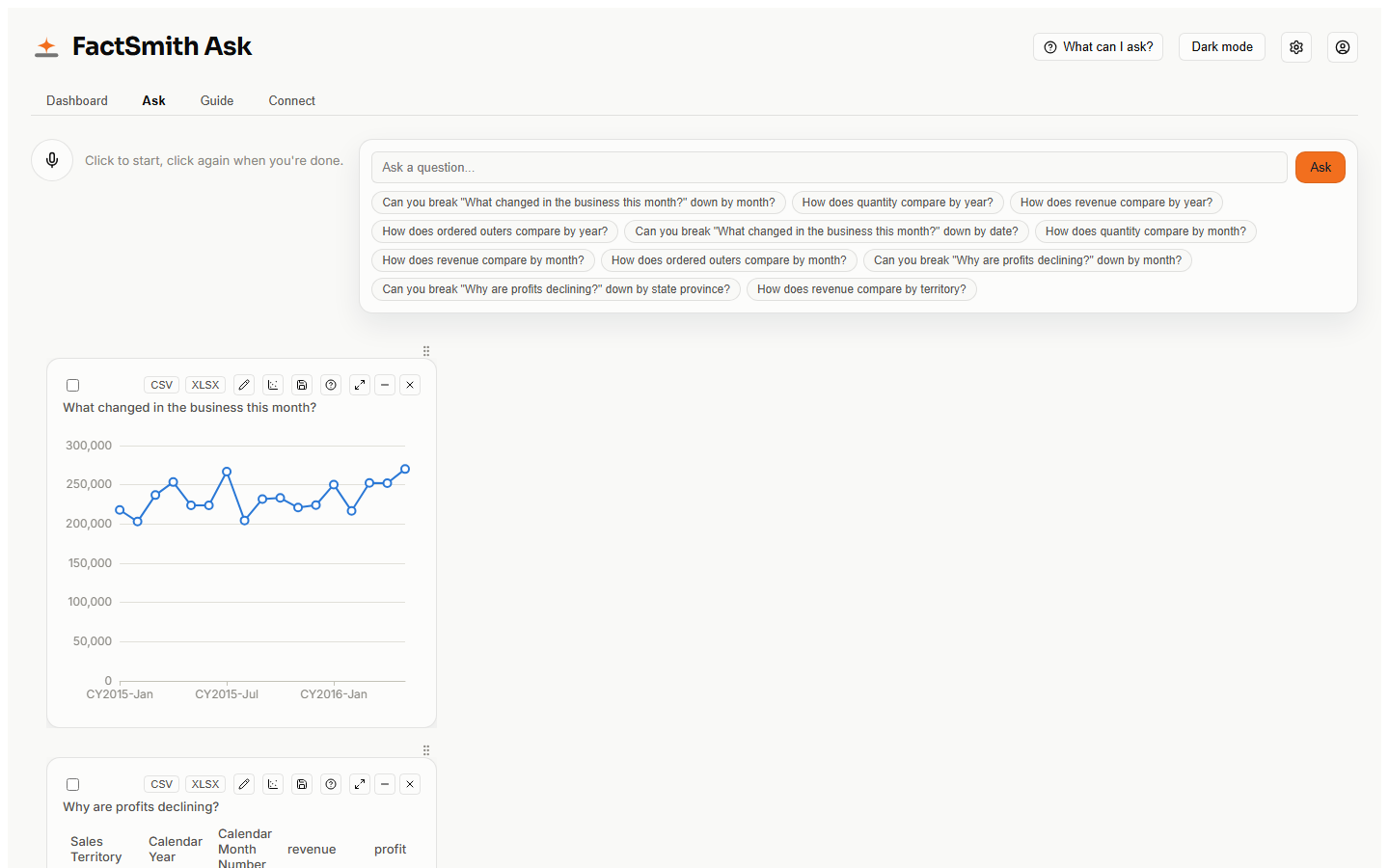Pick 'How does revenue compare by territory?'
This screenshot has height=868, width=1389.
pos(861,289)
